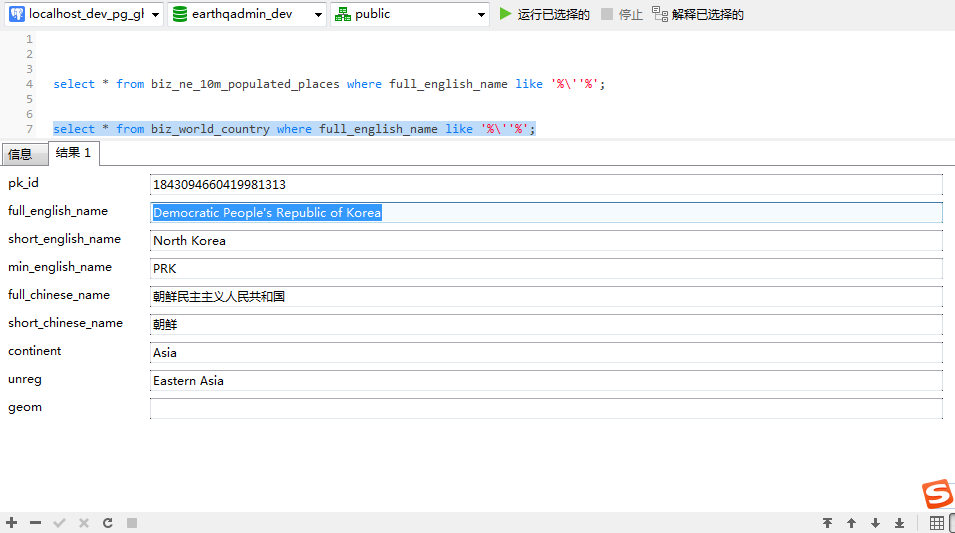Click the add record plus icon
Screen dimensions: 955x533
click(x=12, y=523)
